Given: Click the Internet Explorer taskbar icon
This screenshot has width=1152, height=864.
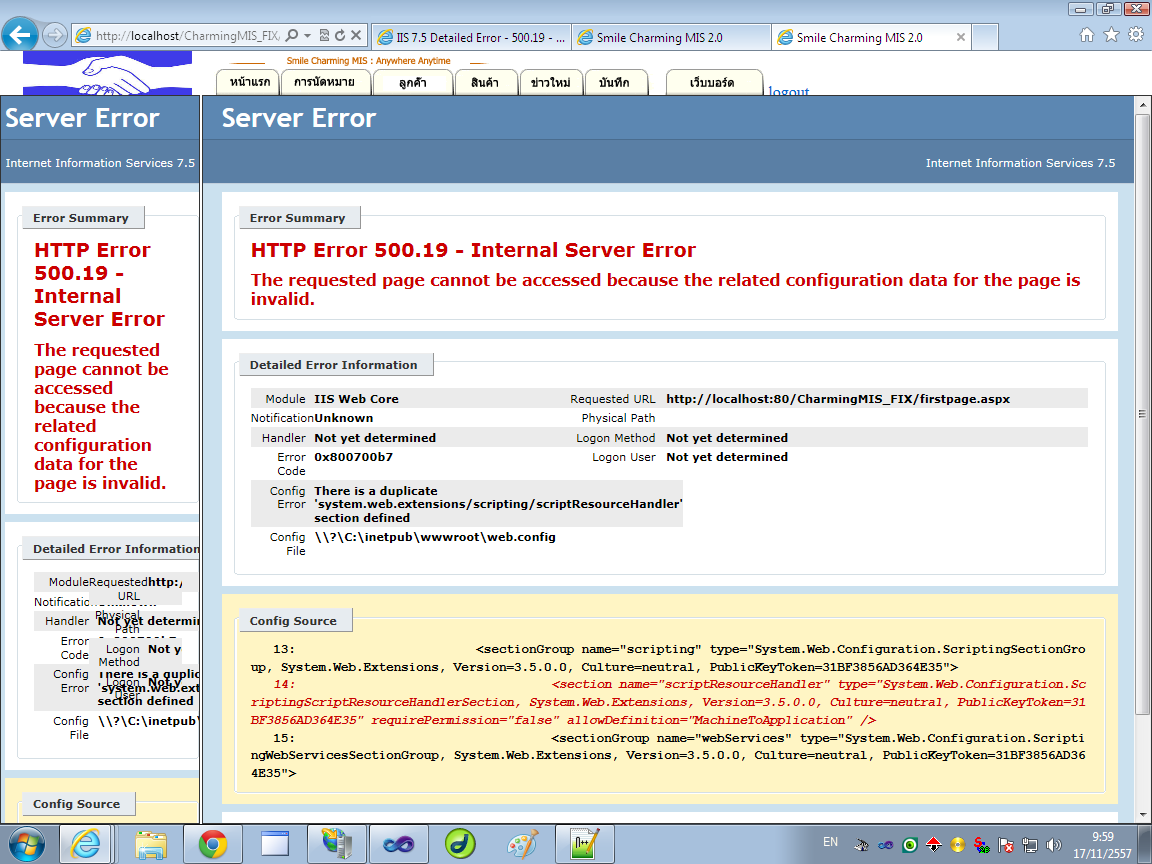Looking at the screenshot, I should click(x=85, y=844).
